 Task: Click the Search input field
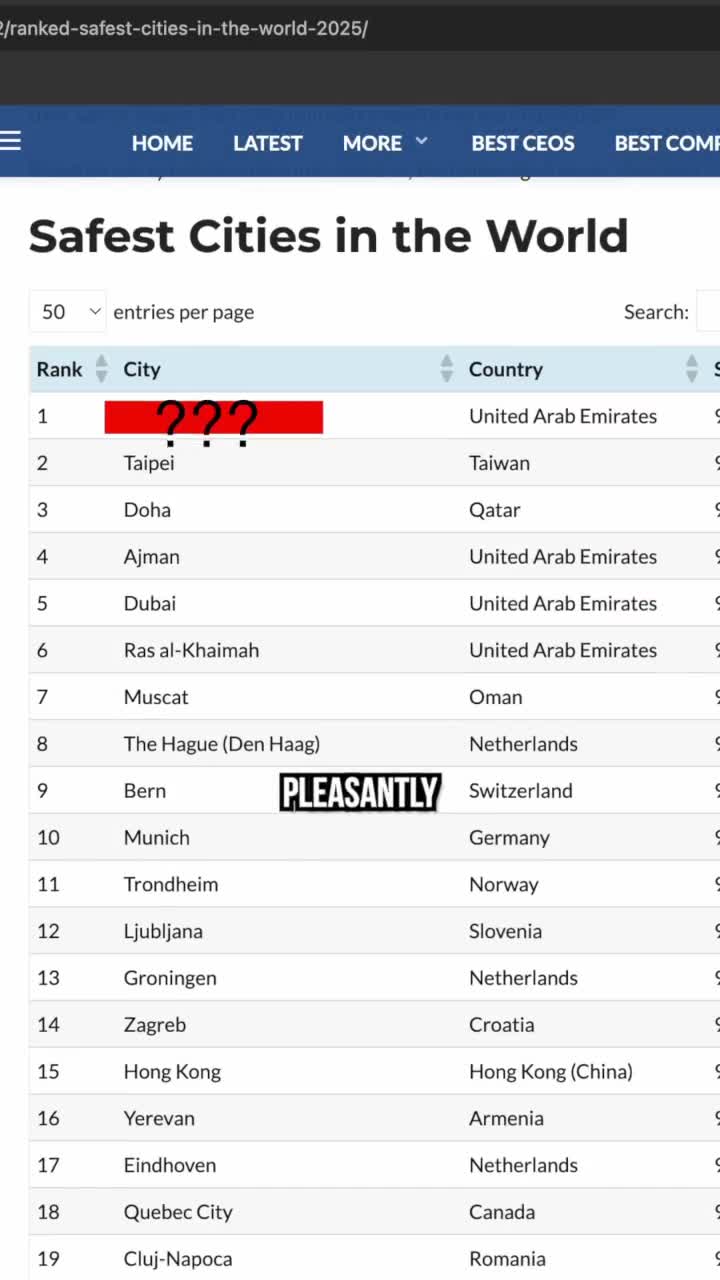coord(709,312)
